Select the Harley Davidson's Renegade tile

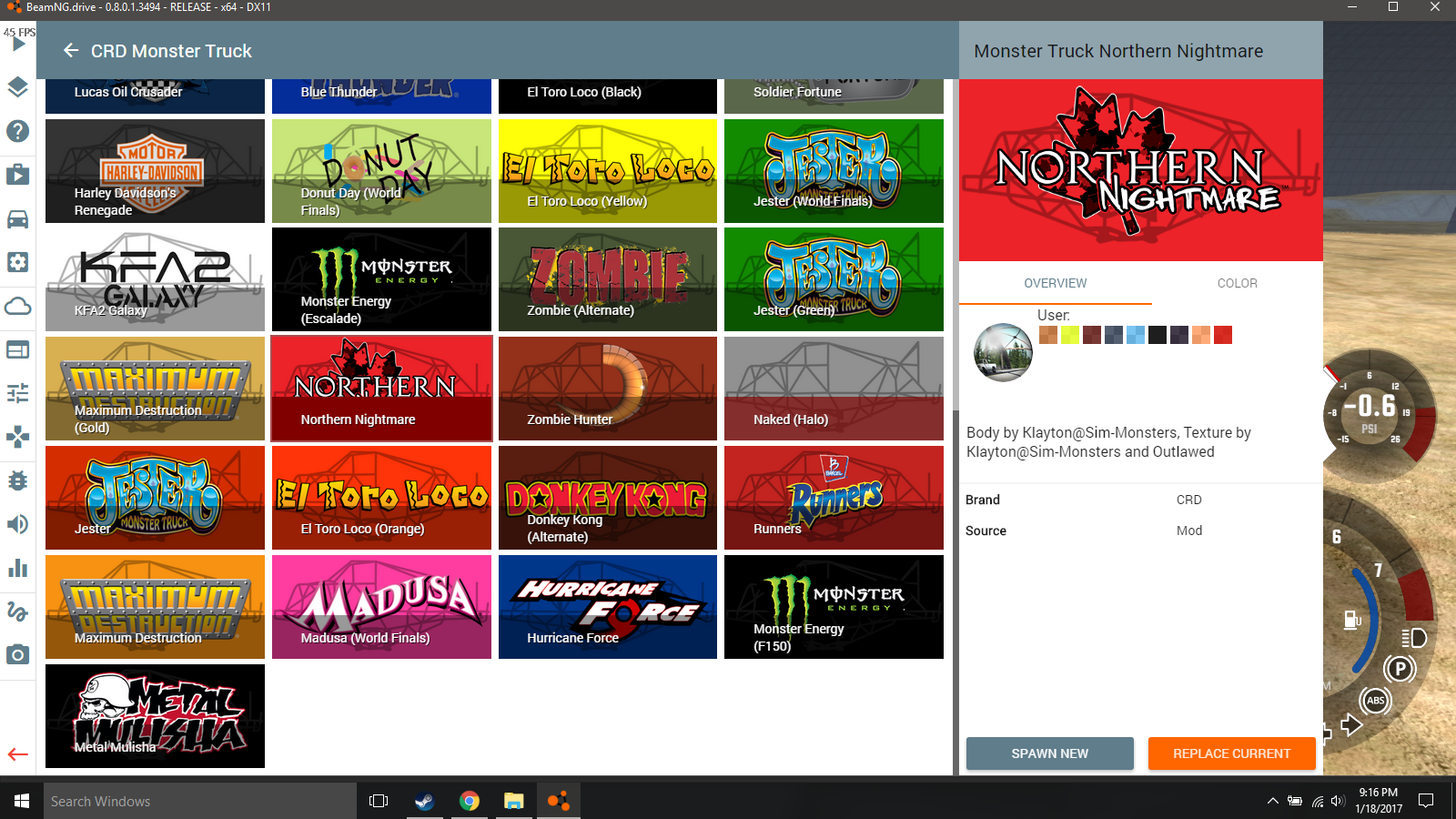pyautogui.click(x=155, y=170)
